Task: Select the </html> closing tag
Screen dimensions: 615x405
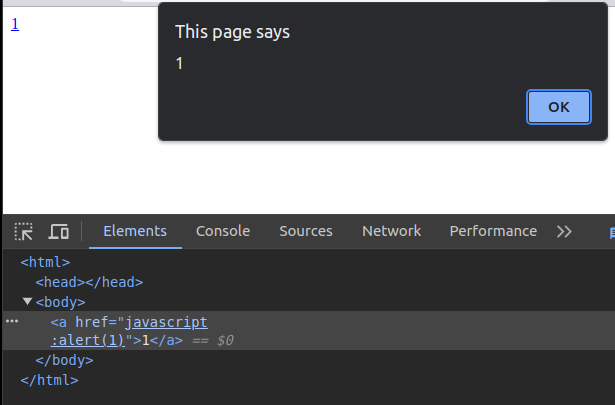Action: point(49,380)
